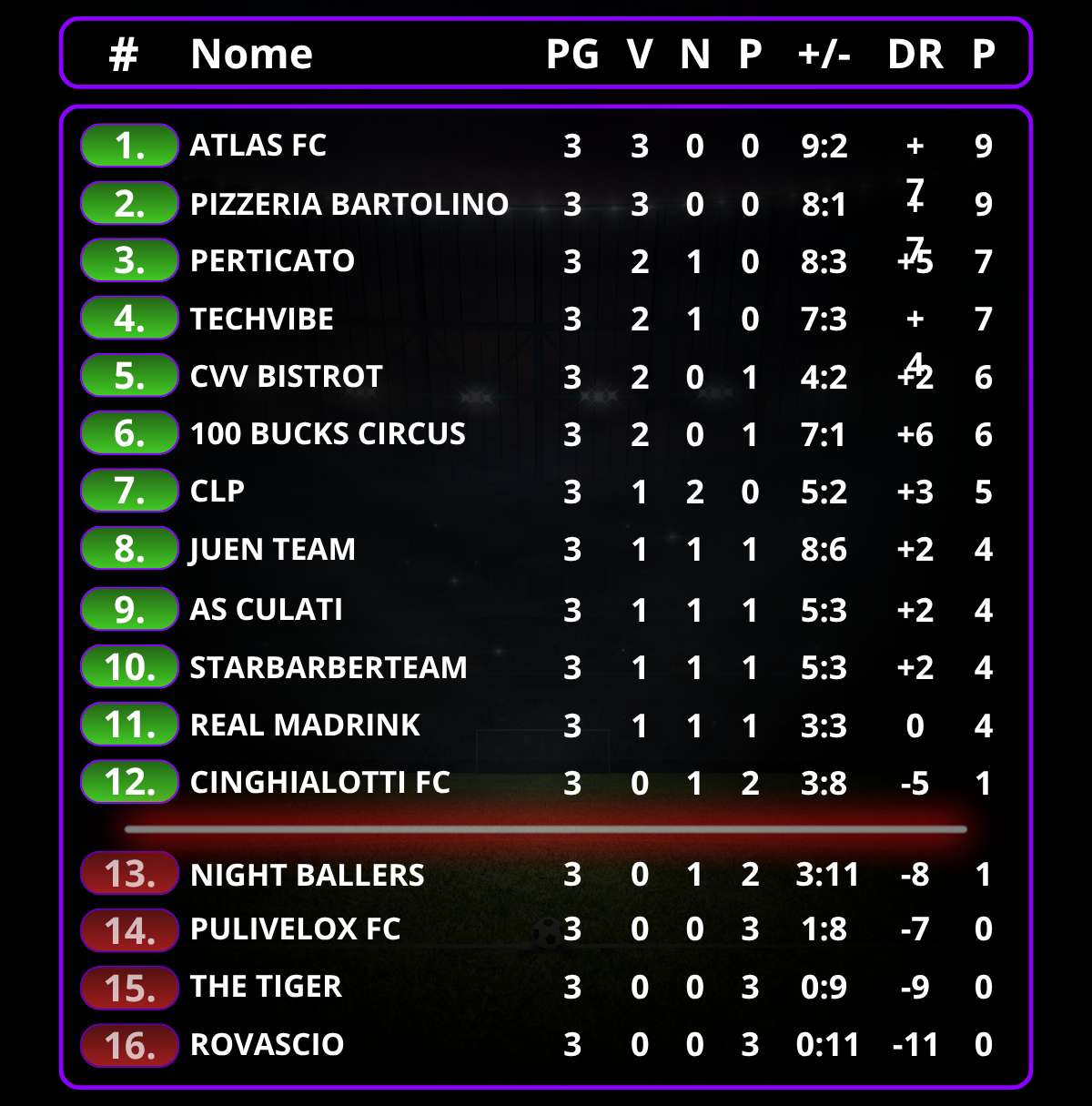
Task: Sort by the DR column header
Action: coord(915,55)
